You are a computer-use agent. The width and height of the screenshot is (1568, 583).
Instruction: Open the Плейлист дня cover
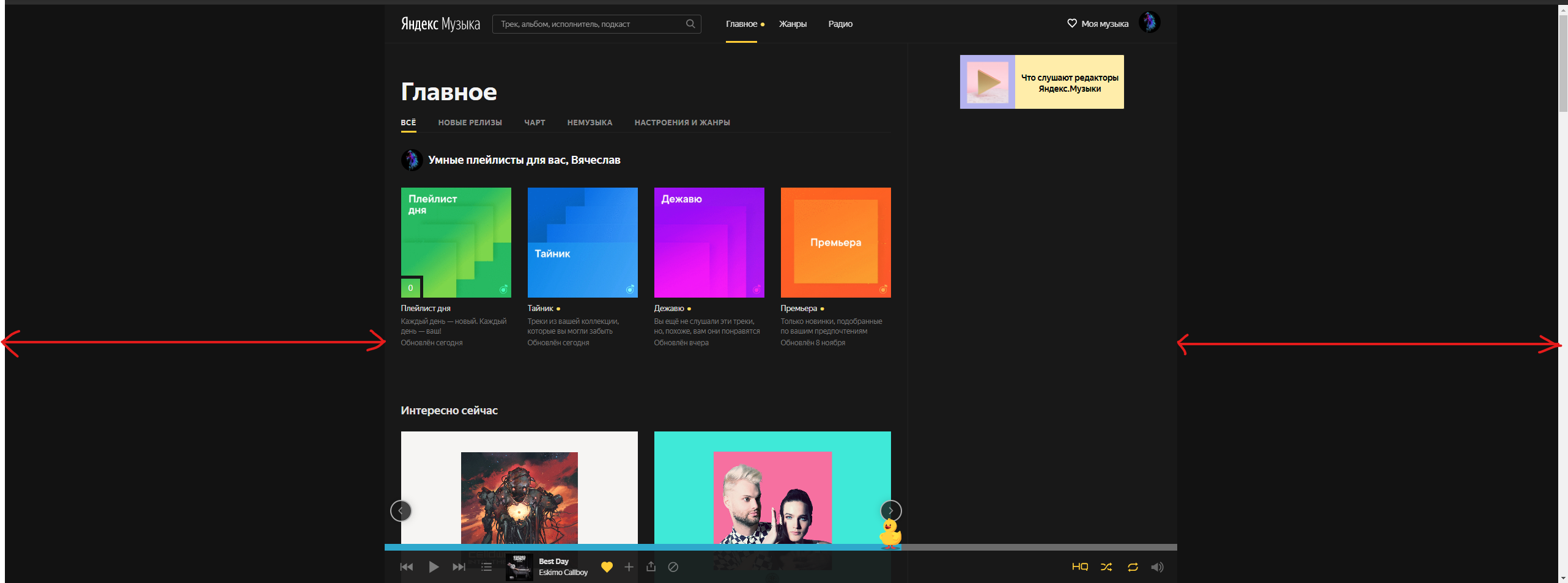point(456,243)
